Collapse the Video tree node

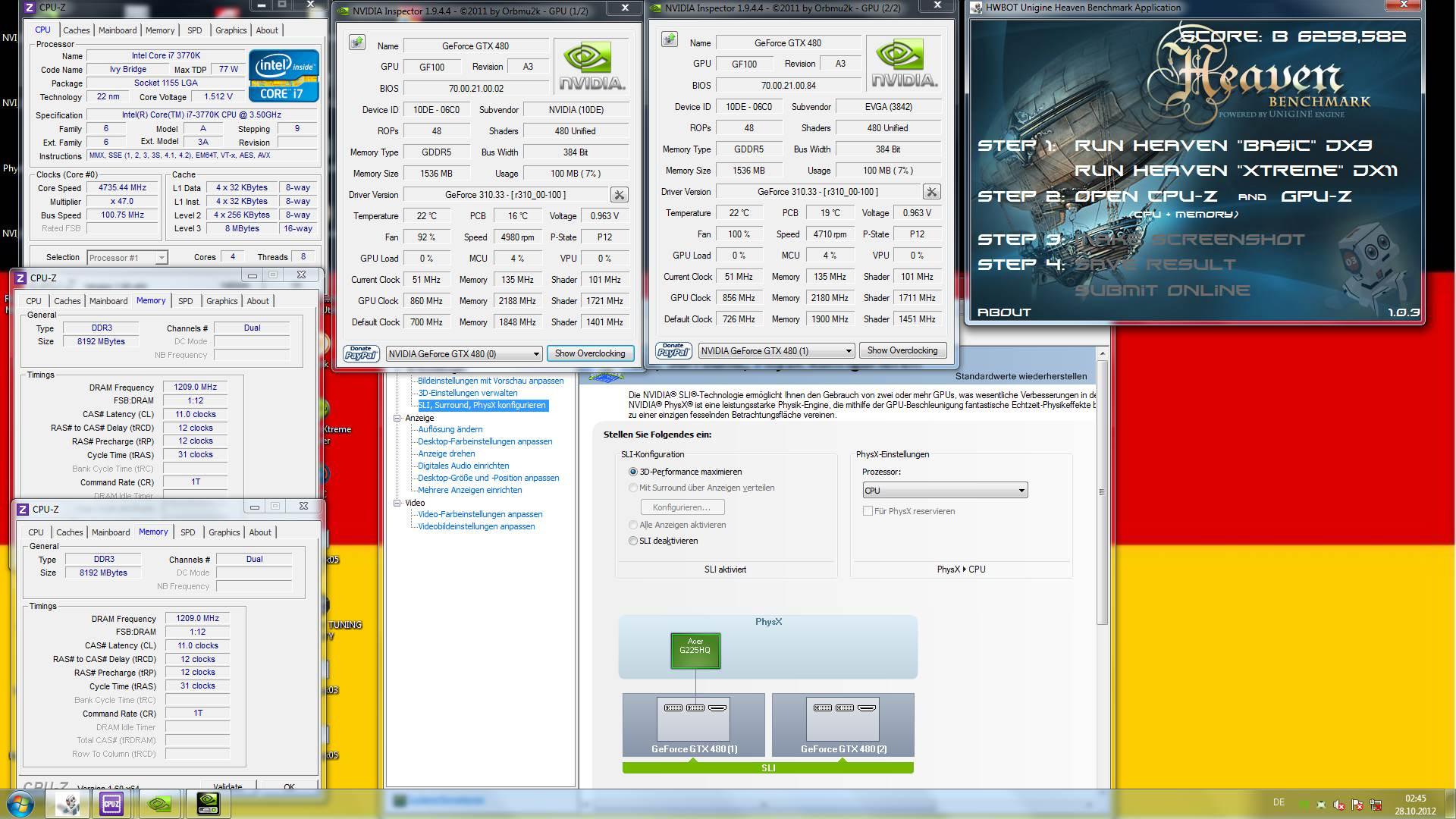click(x=397, y=503)
